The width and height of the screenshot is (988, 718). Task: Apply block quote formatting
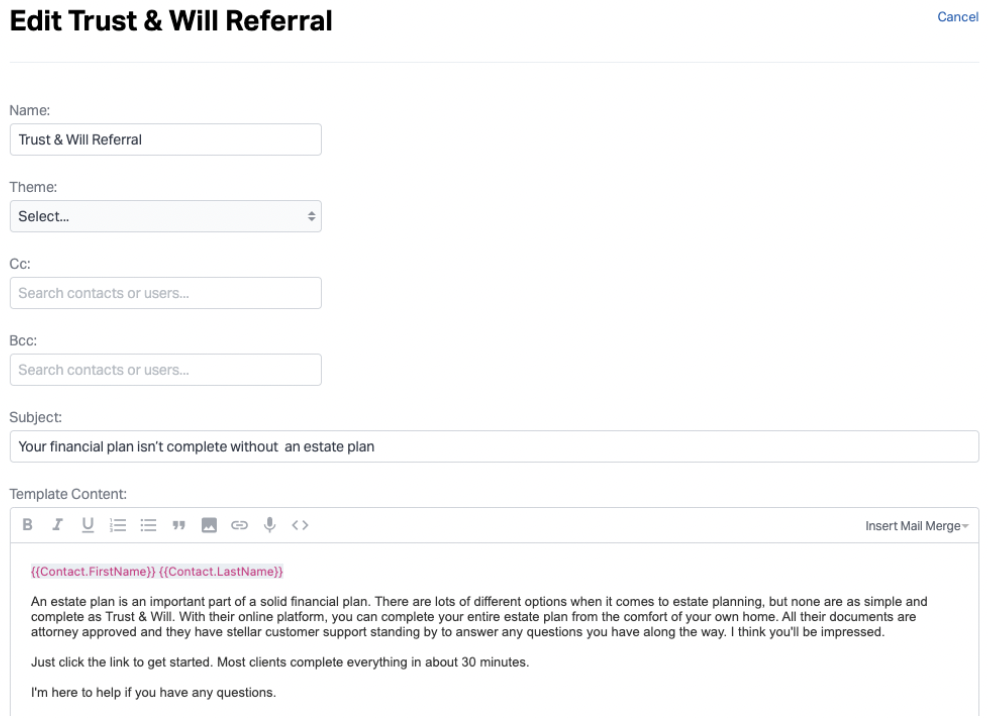179,525
